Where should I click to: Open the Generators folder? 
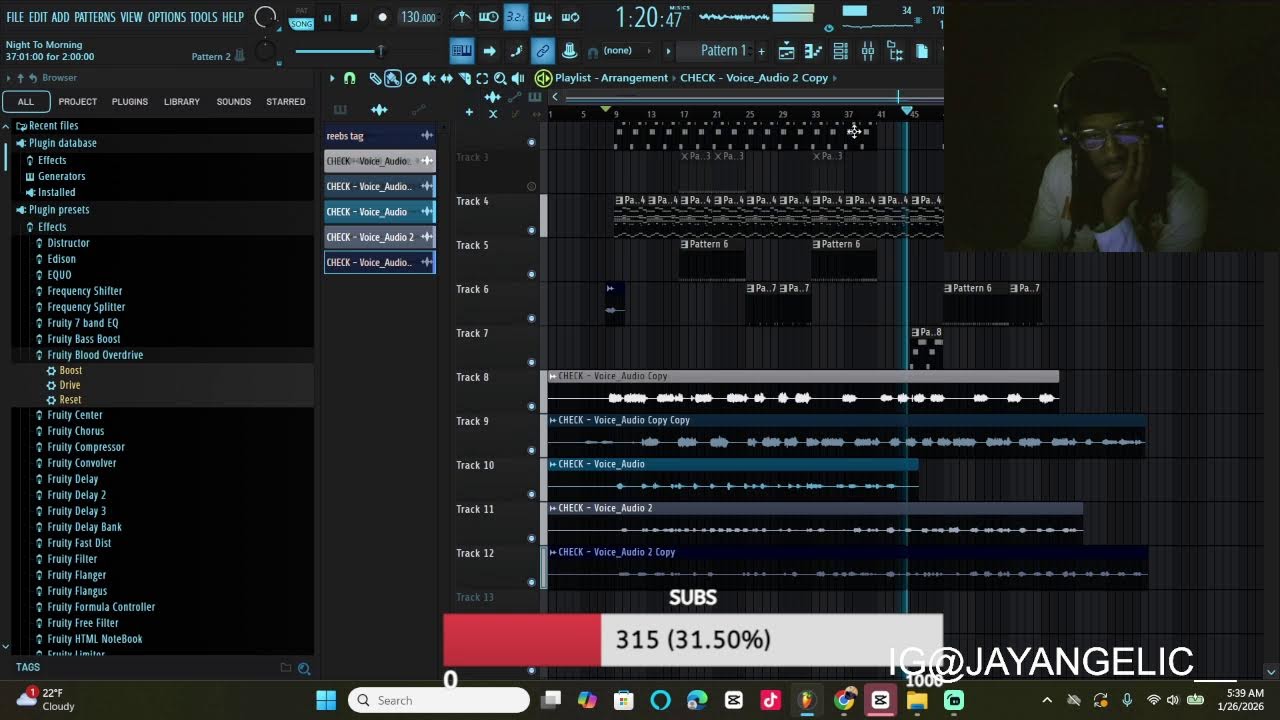point(61,176)
